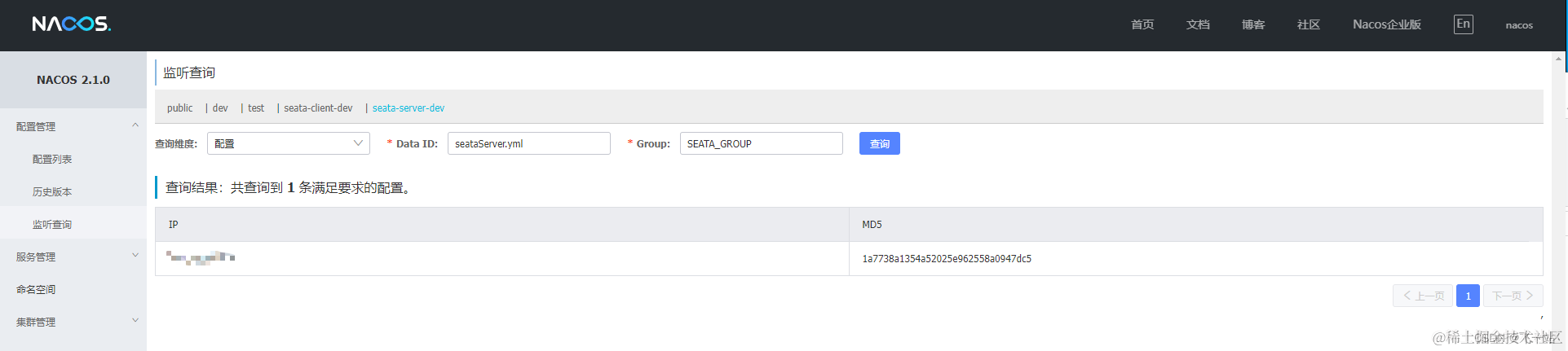This screenshot has width=1568, height=351.
Task: Open the Nacos企业版 link
Action: [1387, 25]
